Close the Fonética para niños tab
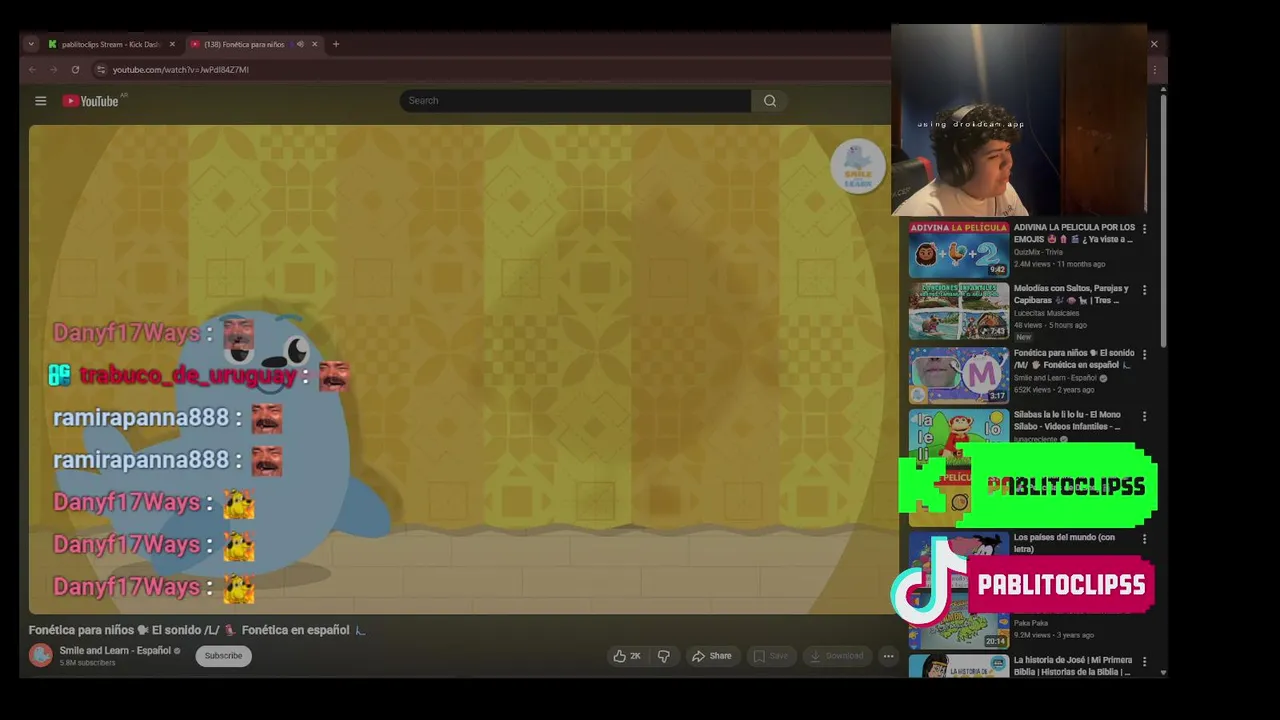 pyautogui.click(x=314, y=44)
